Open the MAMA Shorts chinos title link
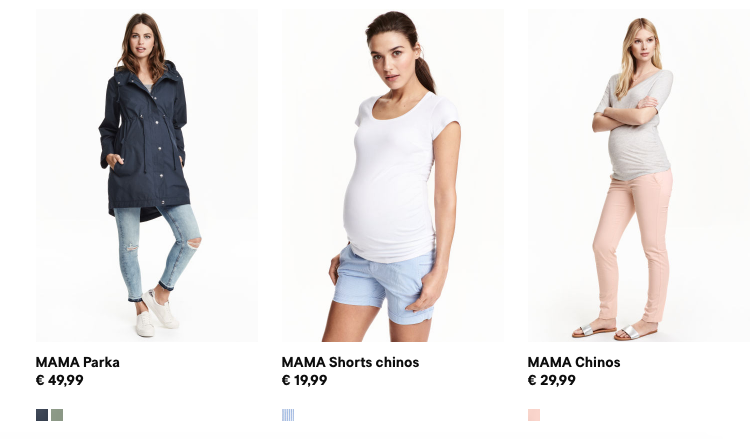The width and height of the screenshot is (753, 439). click(x=350, y=362)
